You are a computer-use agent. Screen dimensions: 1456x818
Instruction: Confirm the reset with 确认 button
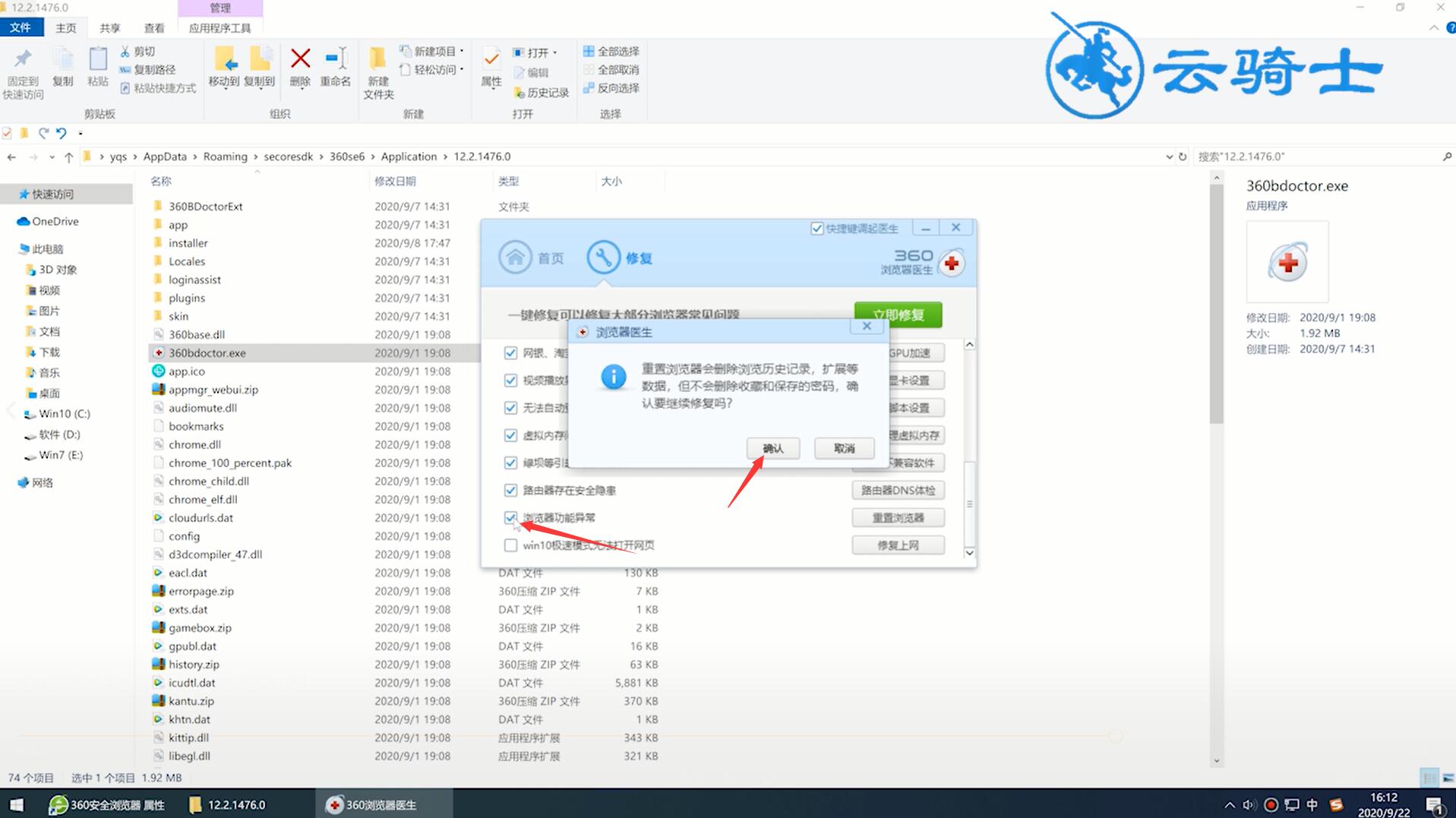tap(773, 448)
